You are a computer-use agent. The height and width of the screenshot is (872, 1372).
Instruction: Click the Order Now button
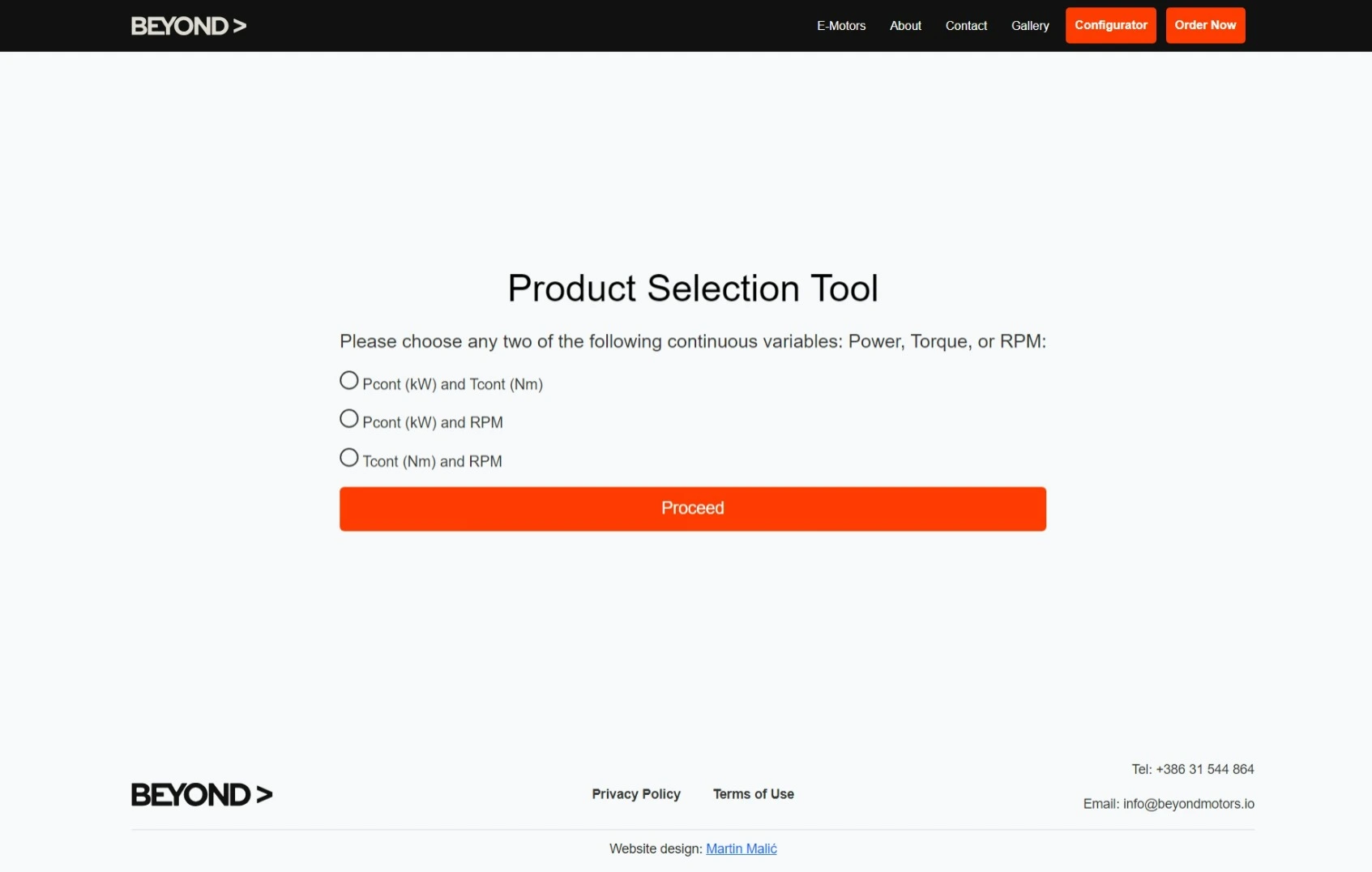[x=1205, y=25]
